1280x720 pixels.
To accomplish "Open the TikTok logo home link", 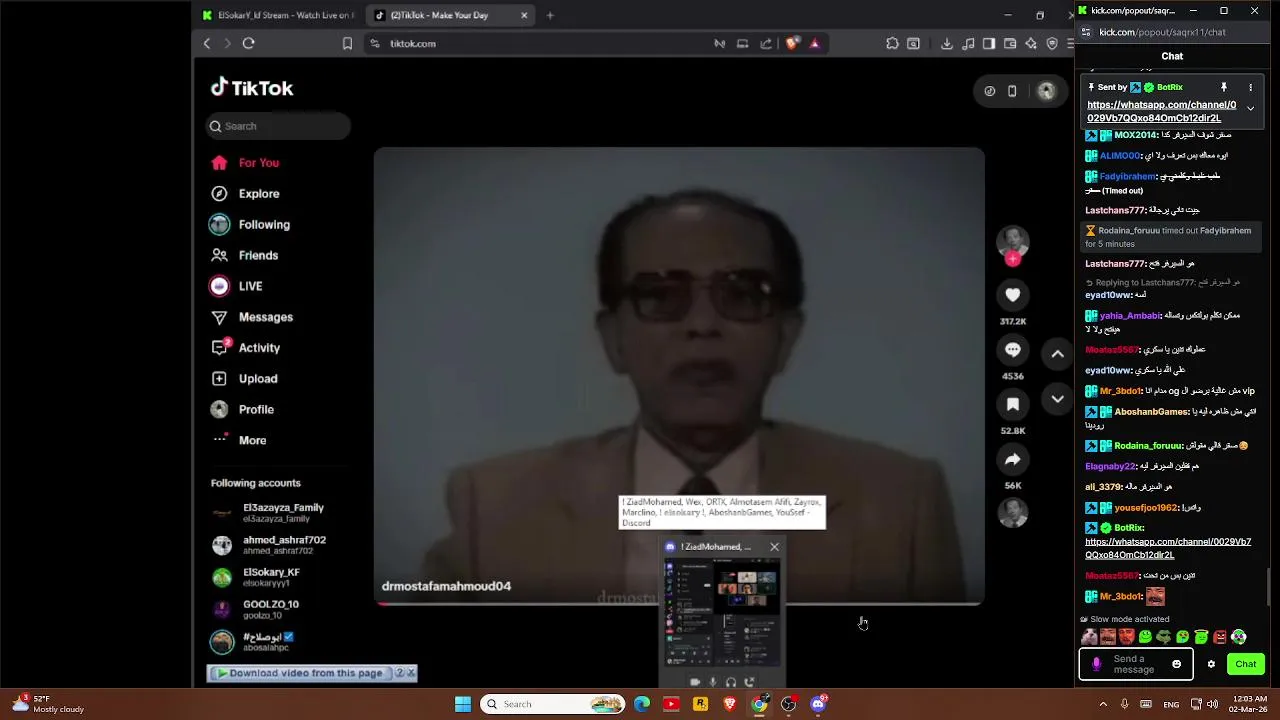I will (252, 88).
